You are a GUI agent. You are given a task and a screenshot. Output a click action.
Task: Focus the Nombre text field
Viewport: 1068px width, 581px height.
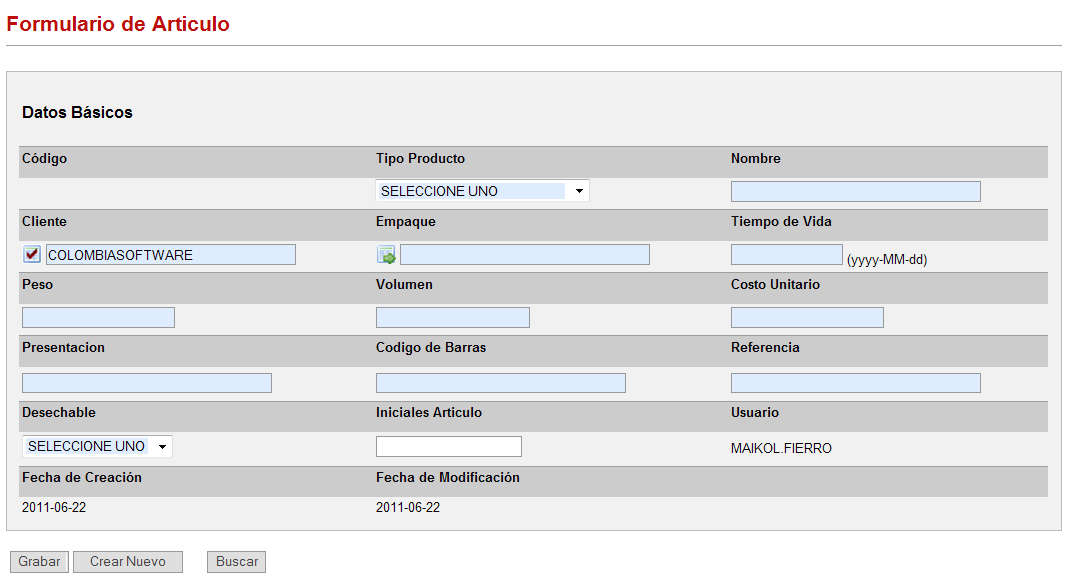855,192
